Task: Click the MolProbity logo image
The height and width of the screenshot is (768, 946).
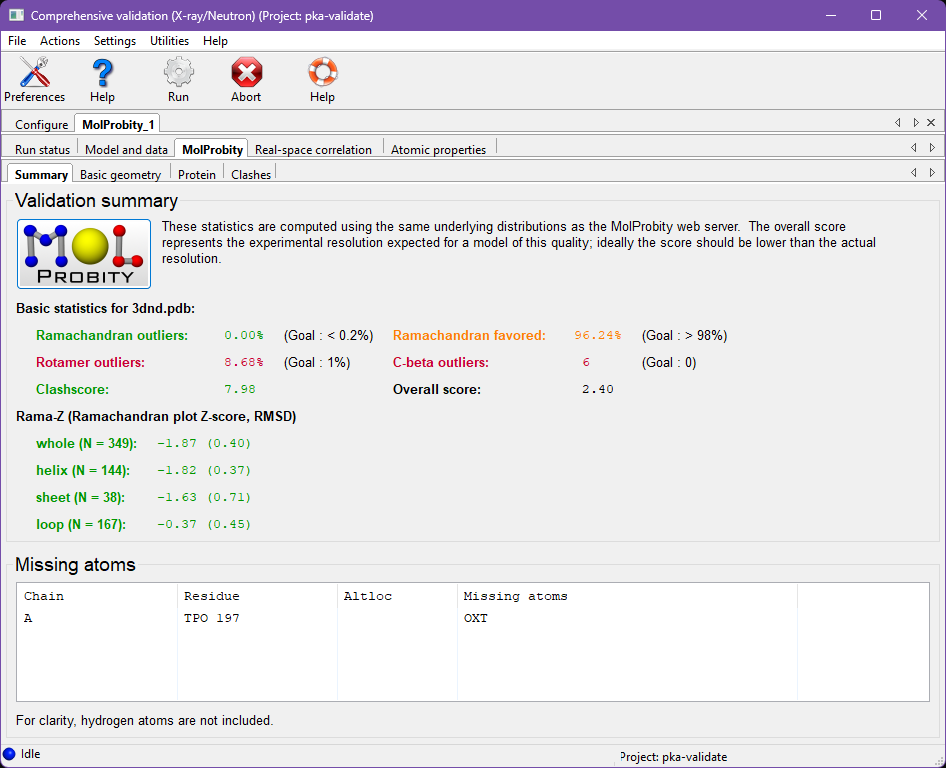Action: click(83, 253)
